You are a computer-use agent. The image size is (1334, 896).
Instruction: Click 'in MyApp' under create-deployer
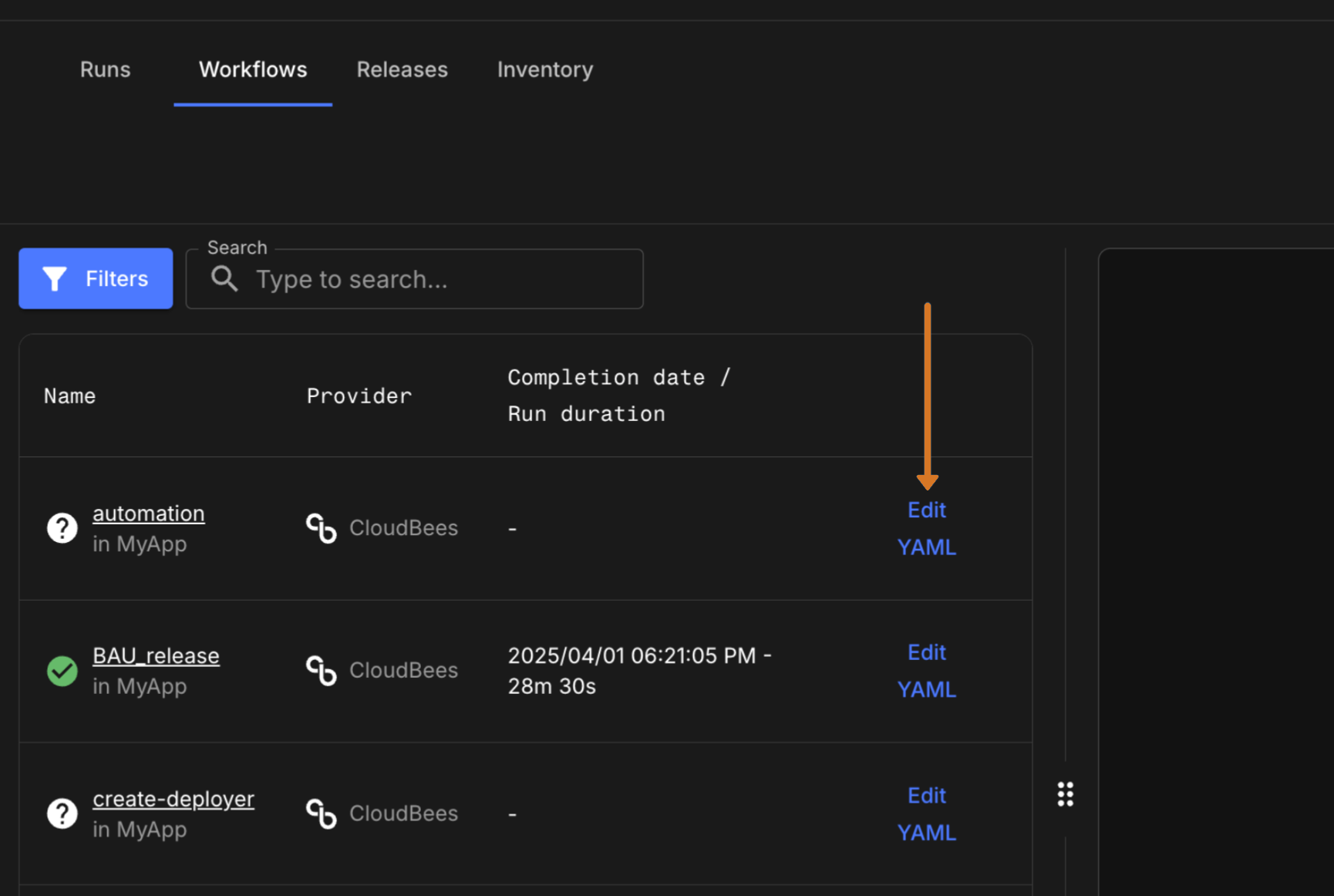140,830
